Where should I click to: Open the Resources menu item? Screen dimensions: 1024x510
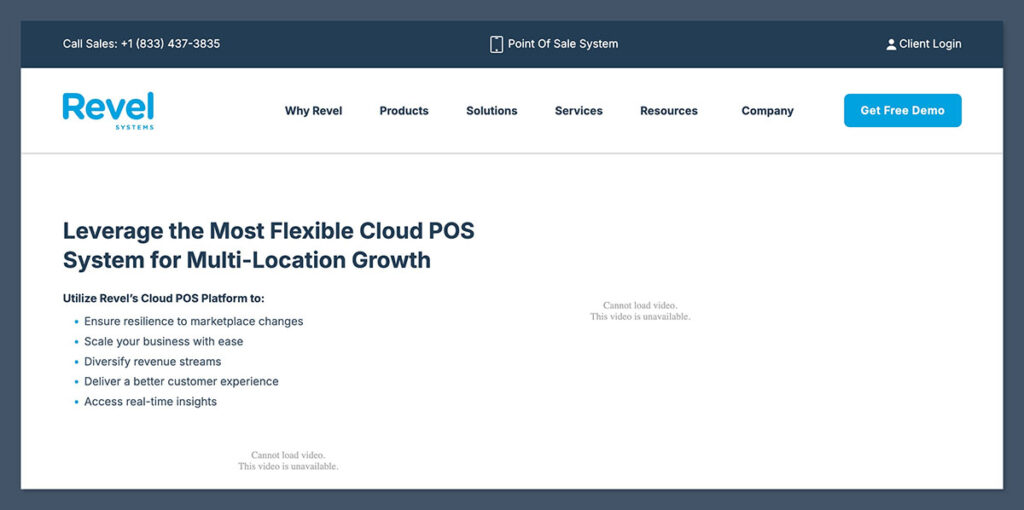coord(668,111)
